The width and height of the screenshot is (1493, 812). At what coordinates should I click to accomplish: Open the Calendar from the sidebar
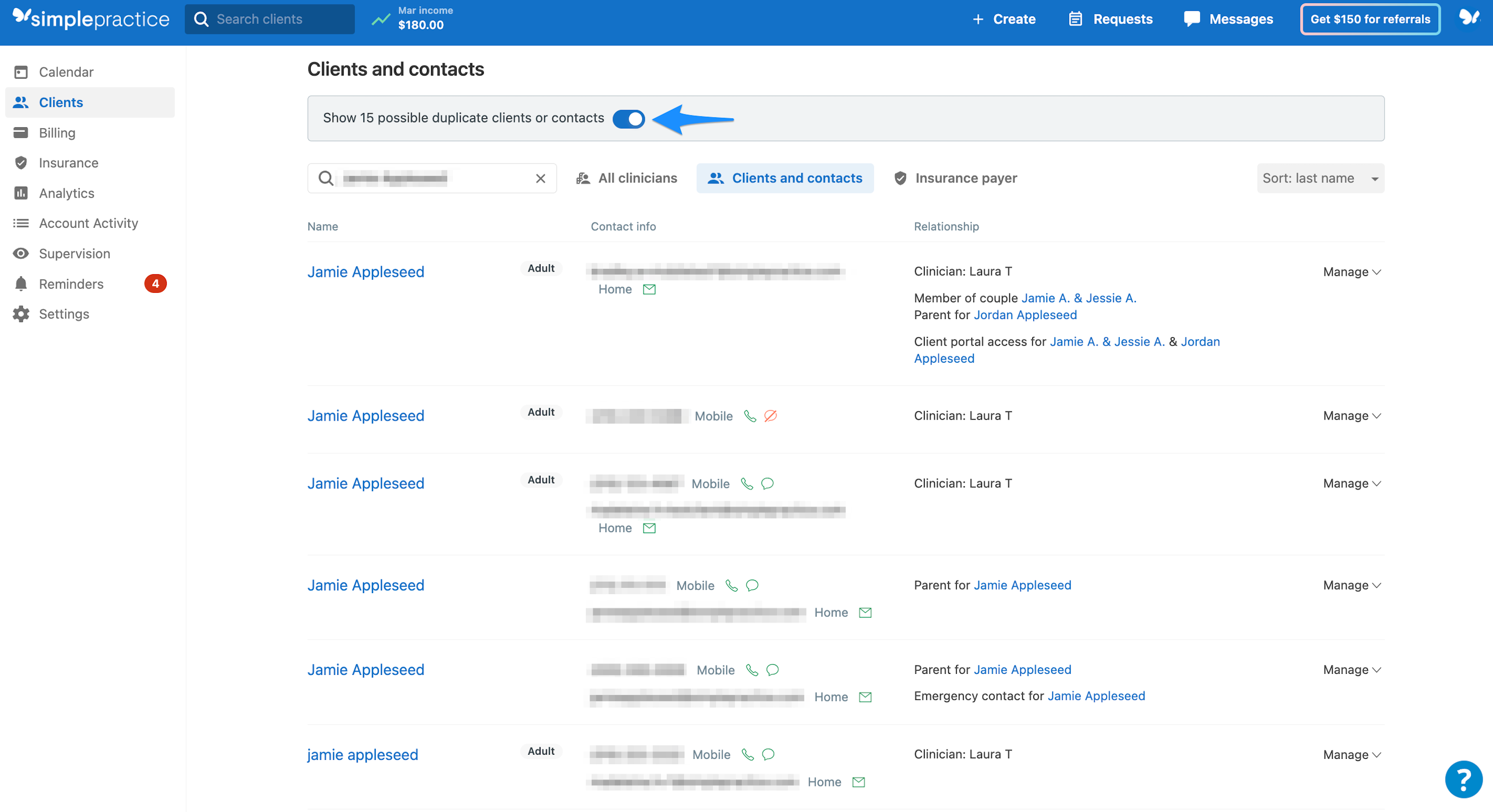[x=66, y=71]
